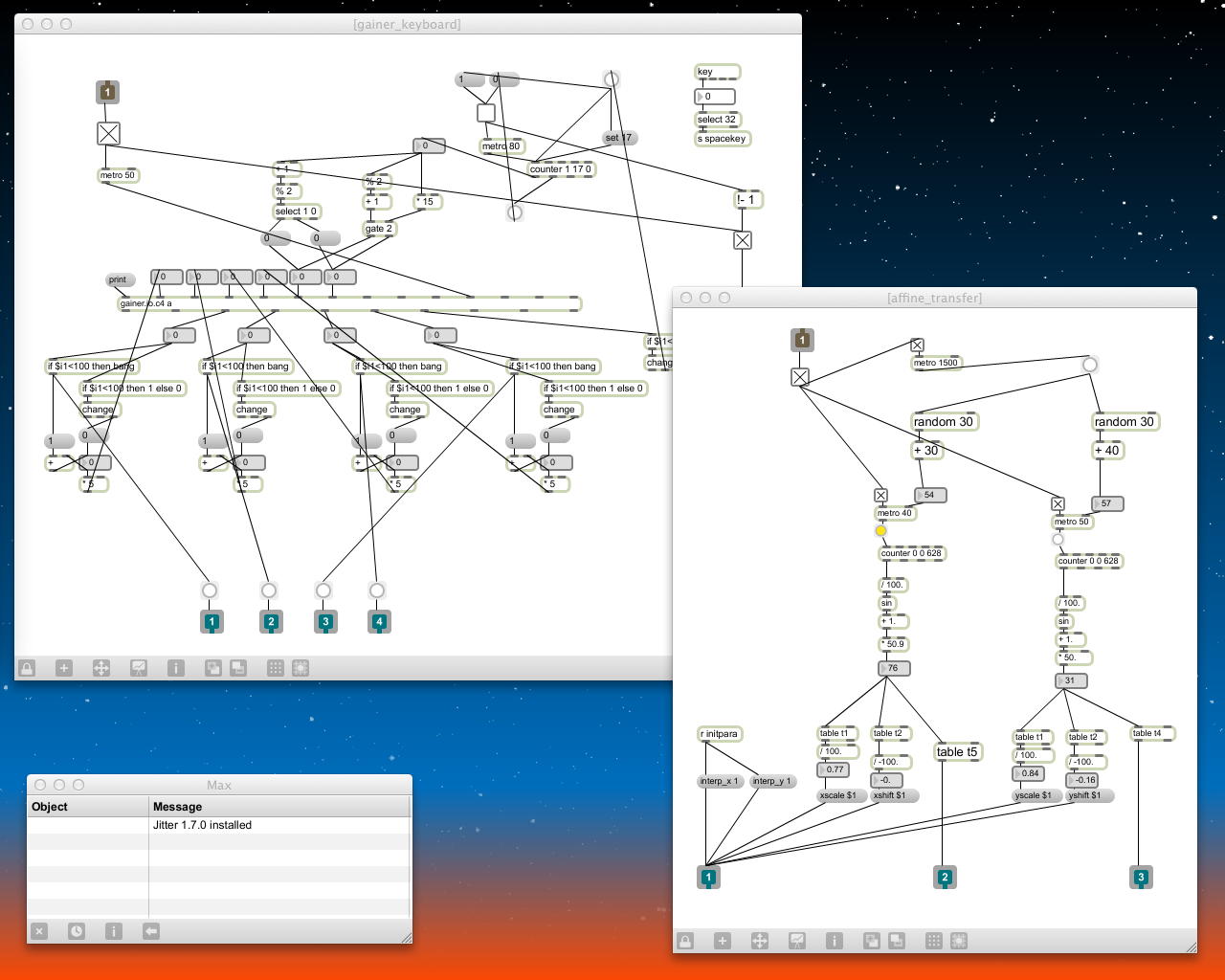Screen dimensions: 1225x980
Task: Click the bang button above outlet 3 in gainer_keyboard
Action: (323, 590)
